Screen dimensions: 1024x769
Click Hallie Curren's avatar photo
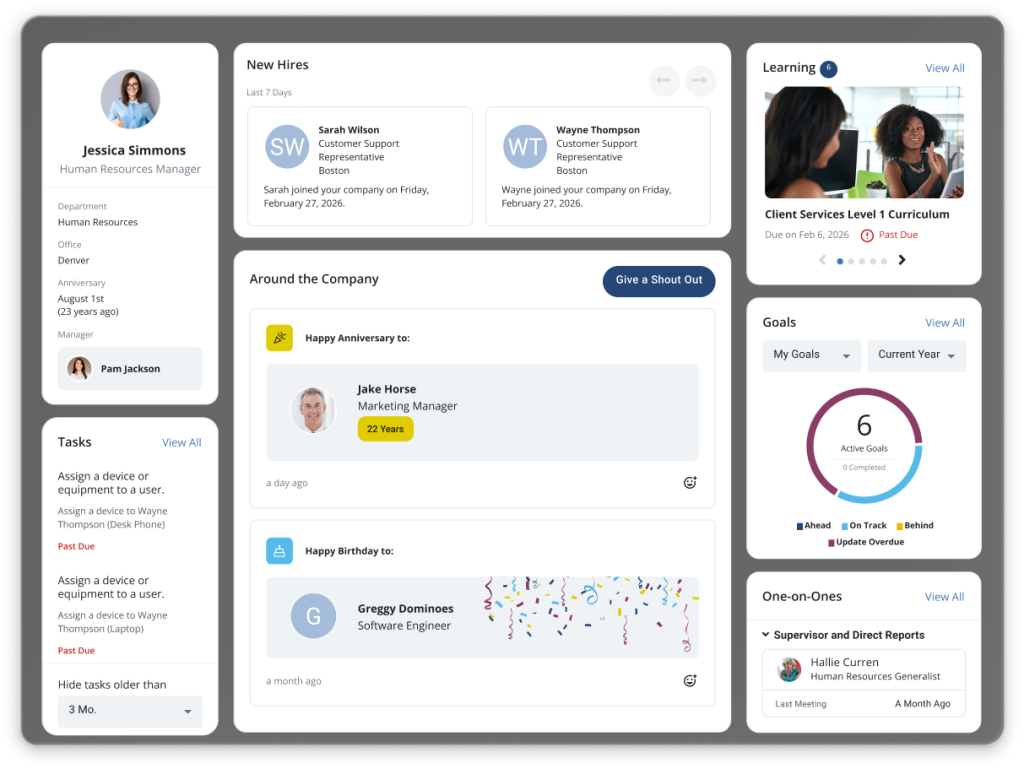(x=790, y=669)
